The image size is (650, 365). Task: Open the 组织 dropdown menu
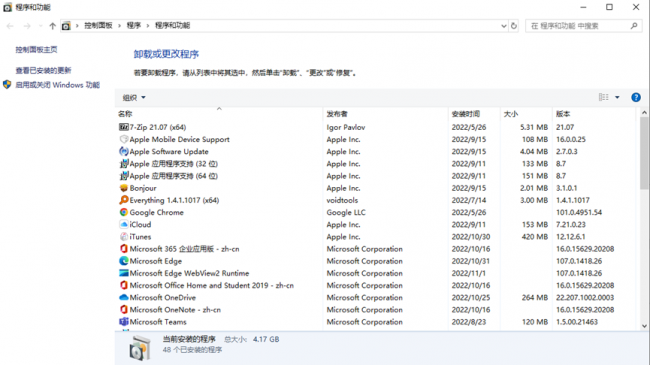(x=134, y=97)
